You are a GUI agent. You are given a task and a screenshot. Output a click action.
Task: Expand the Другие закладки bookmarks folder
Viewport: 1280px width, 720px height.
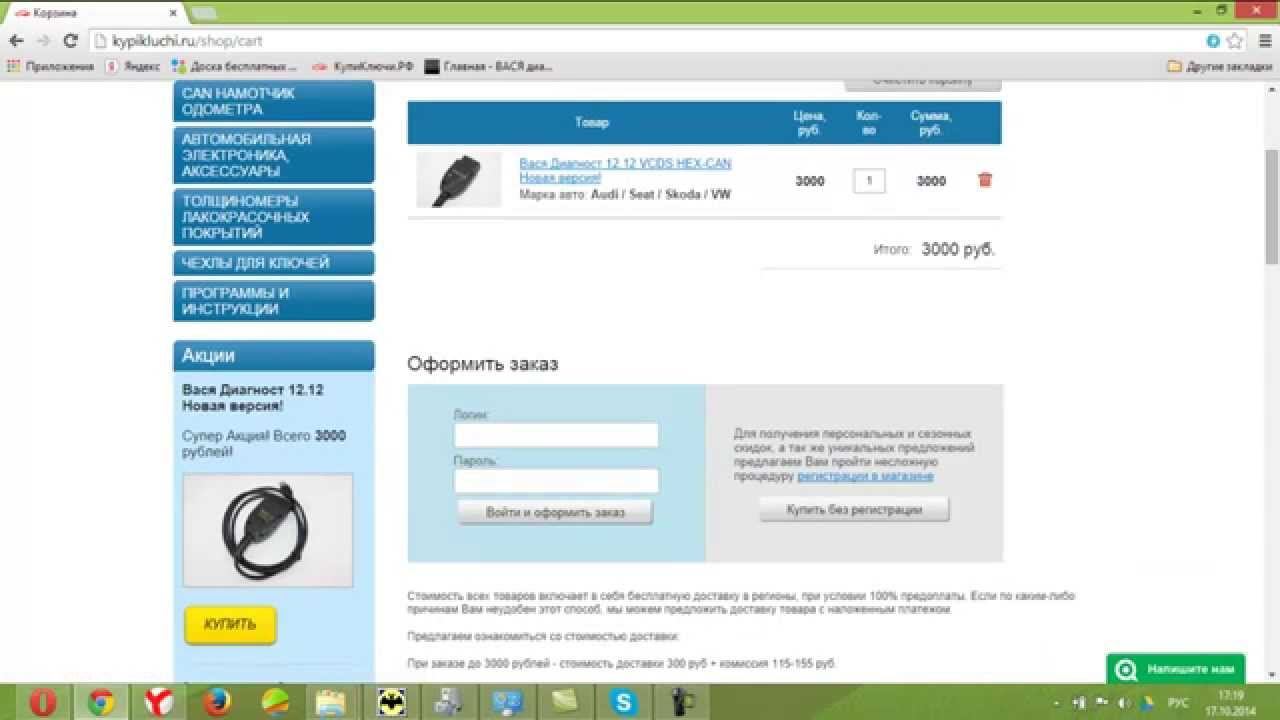click(1221, 67)
